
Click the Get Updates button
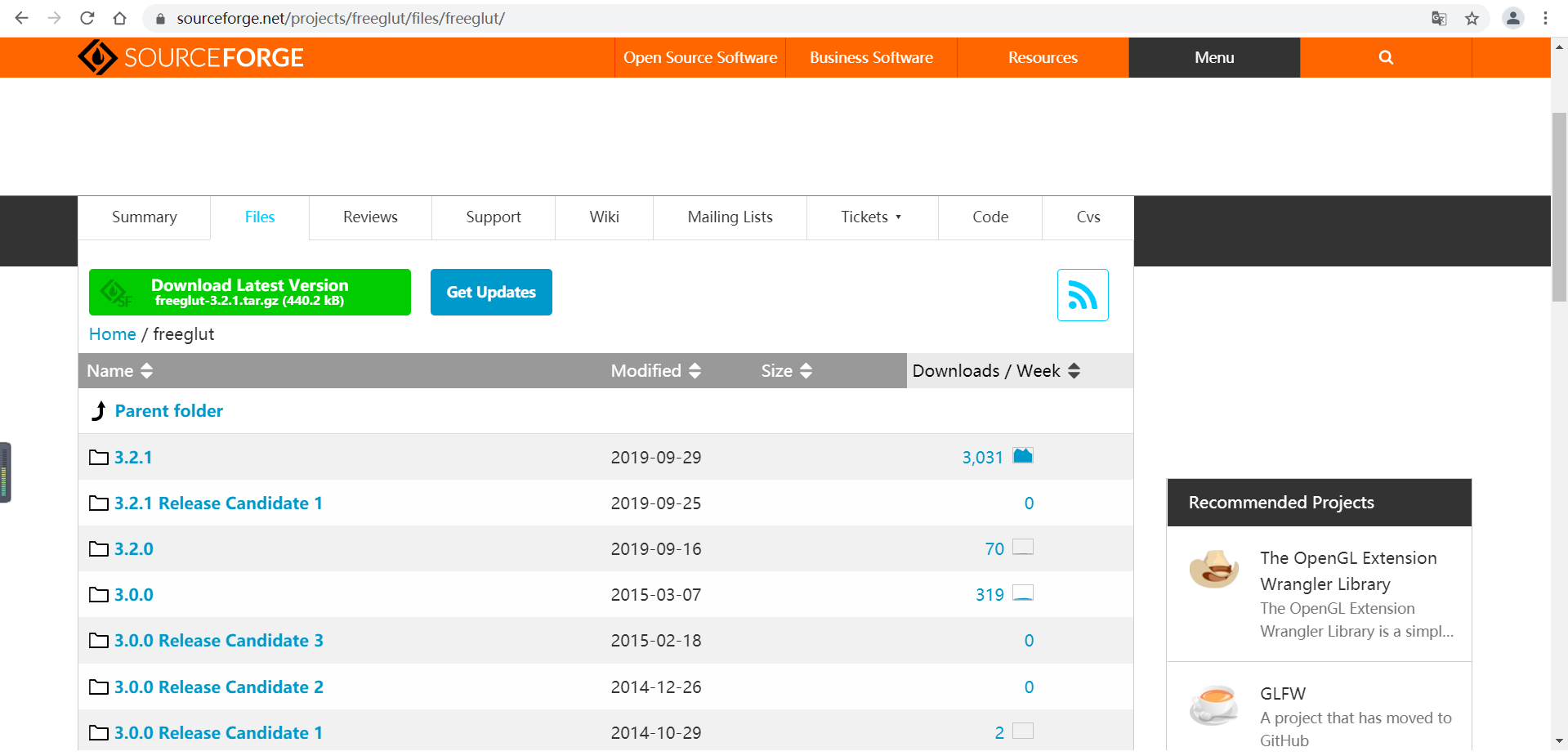tap(491, 292)
